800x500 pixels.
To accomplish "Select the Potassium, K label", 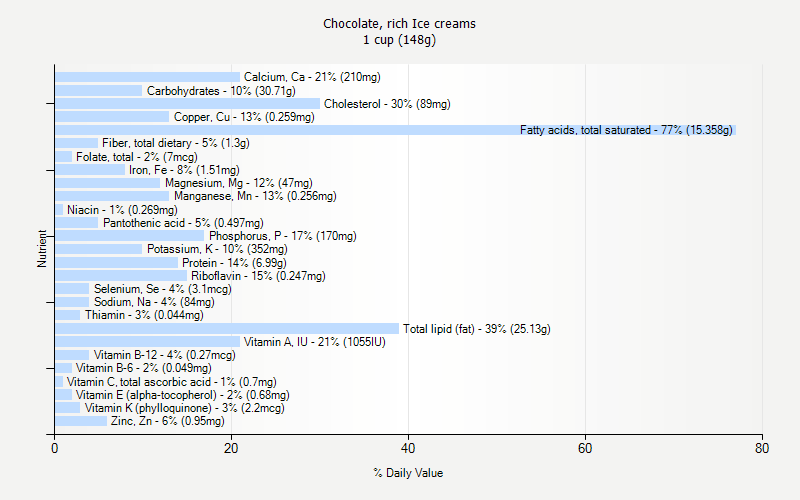I will 217,249.
